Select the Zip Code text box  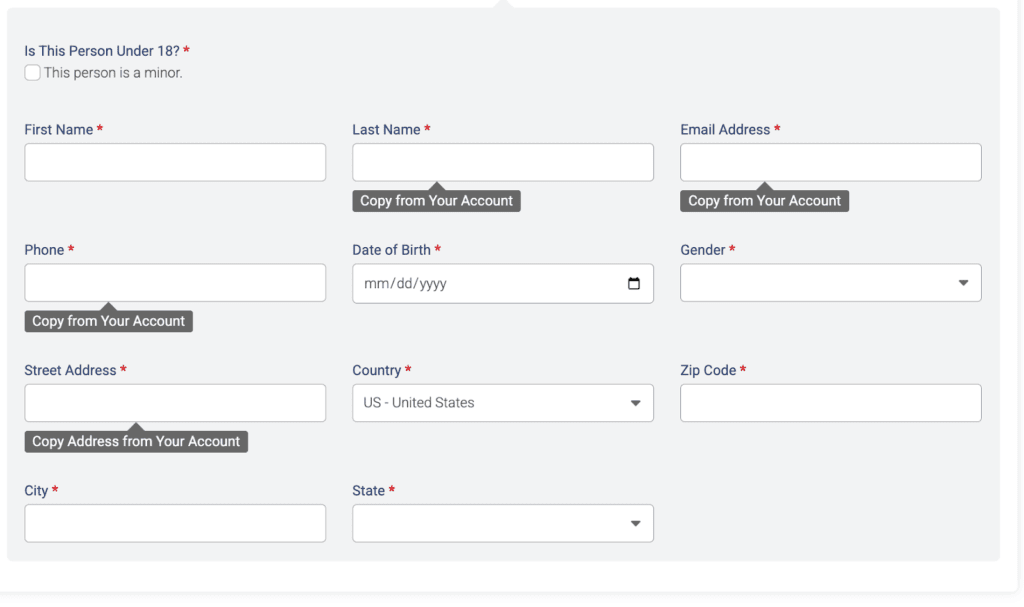pyautogui.click(x=830, y=403)
